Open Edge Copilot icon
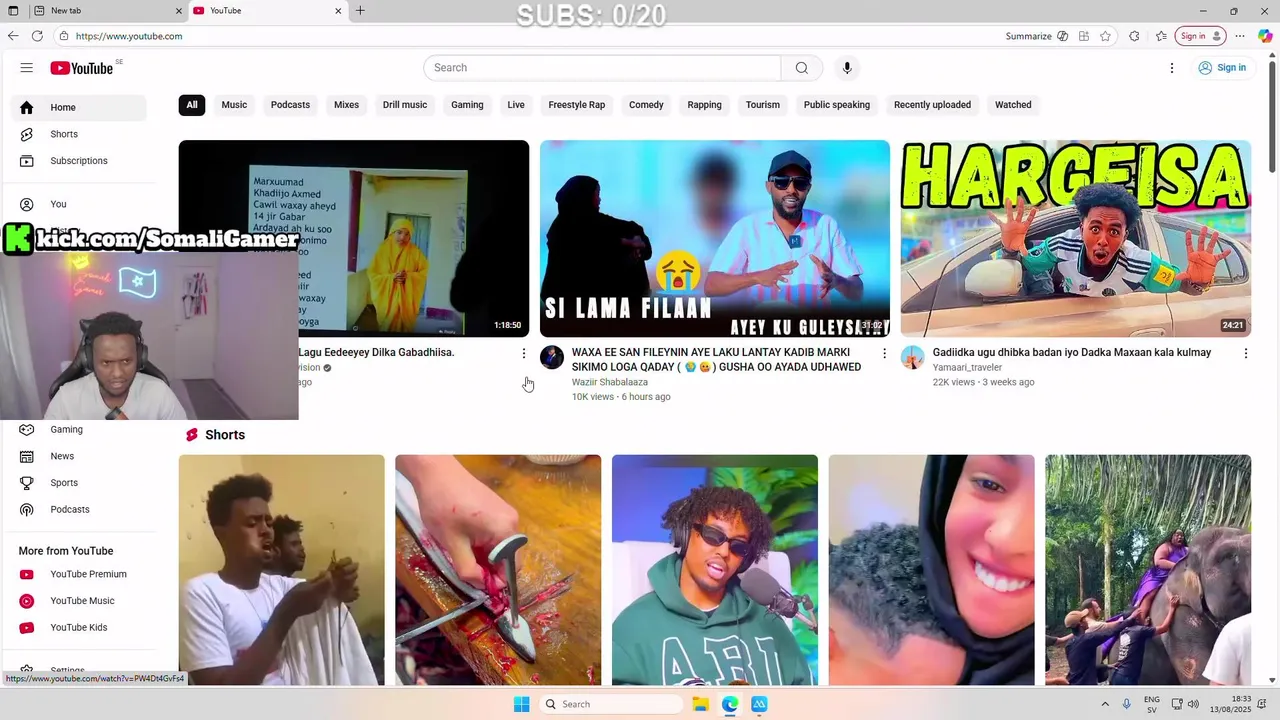1280x720 pixels. [x=1265, y=36]
